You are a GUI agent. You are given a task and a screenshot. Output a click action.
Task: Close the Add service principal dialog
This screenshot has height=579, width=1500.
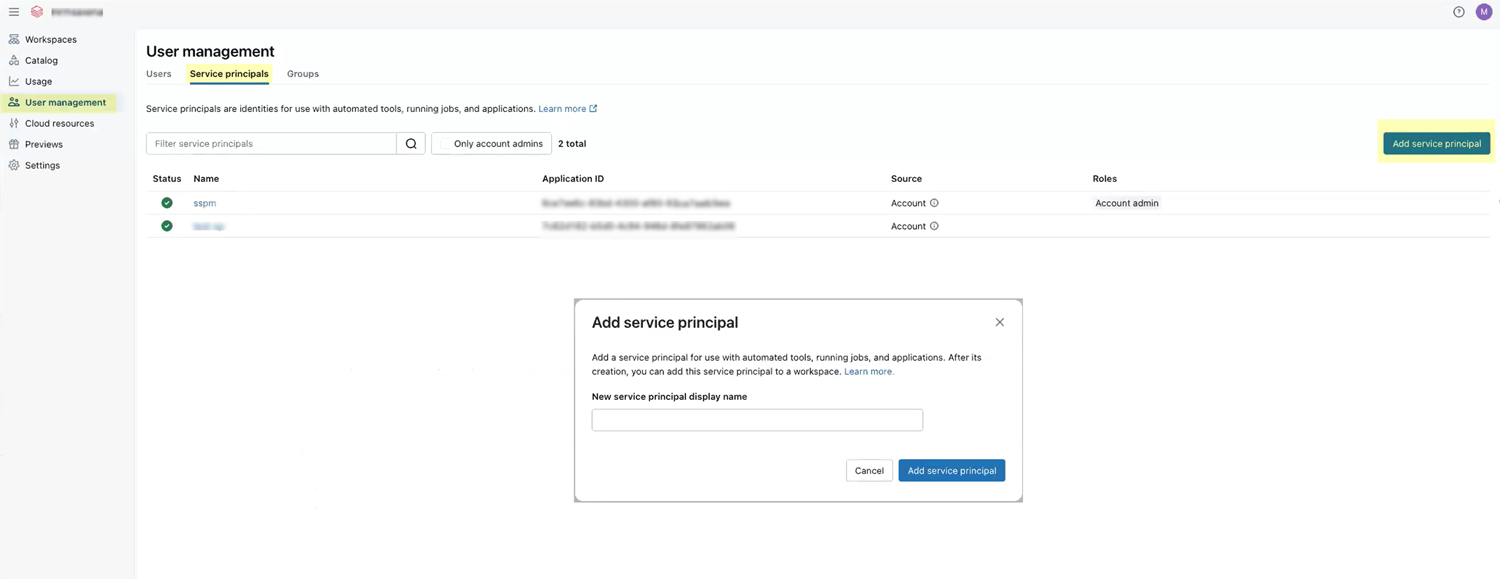pyautogui.click(x=999, y=322)
